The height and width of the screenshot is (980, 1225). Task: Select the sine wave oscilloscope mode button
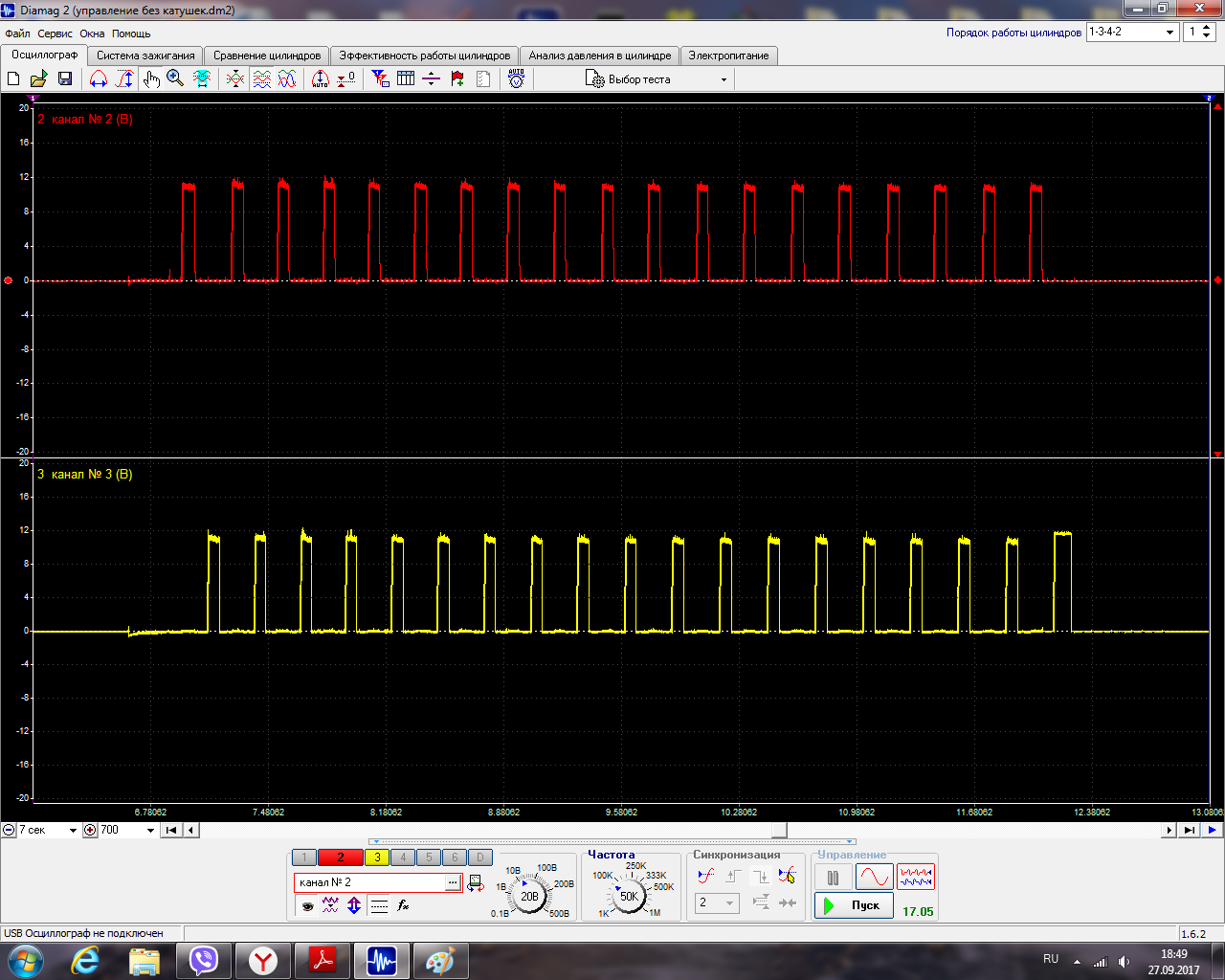tap(874, 878)
